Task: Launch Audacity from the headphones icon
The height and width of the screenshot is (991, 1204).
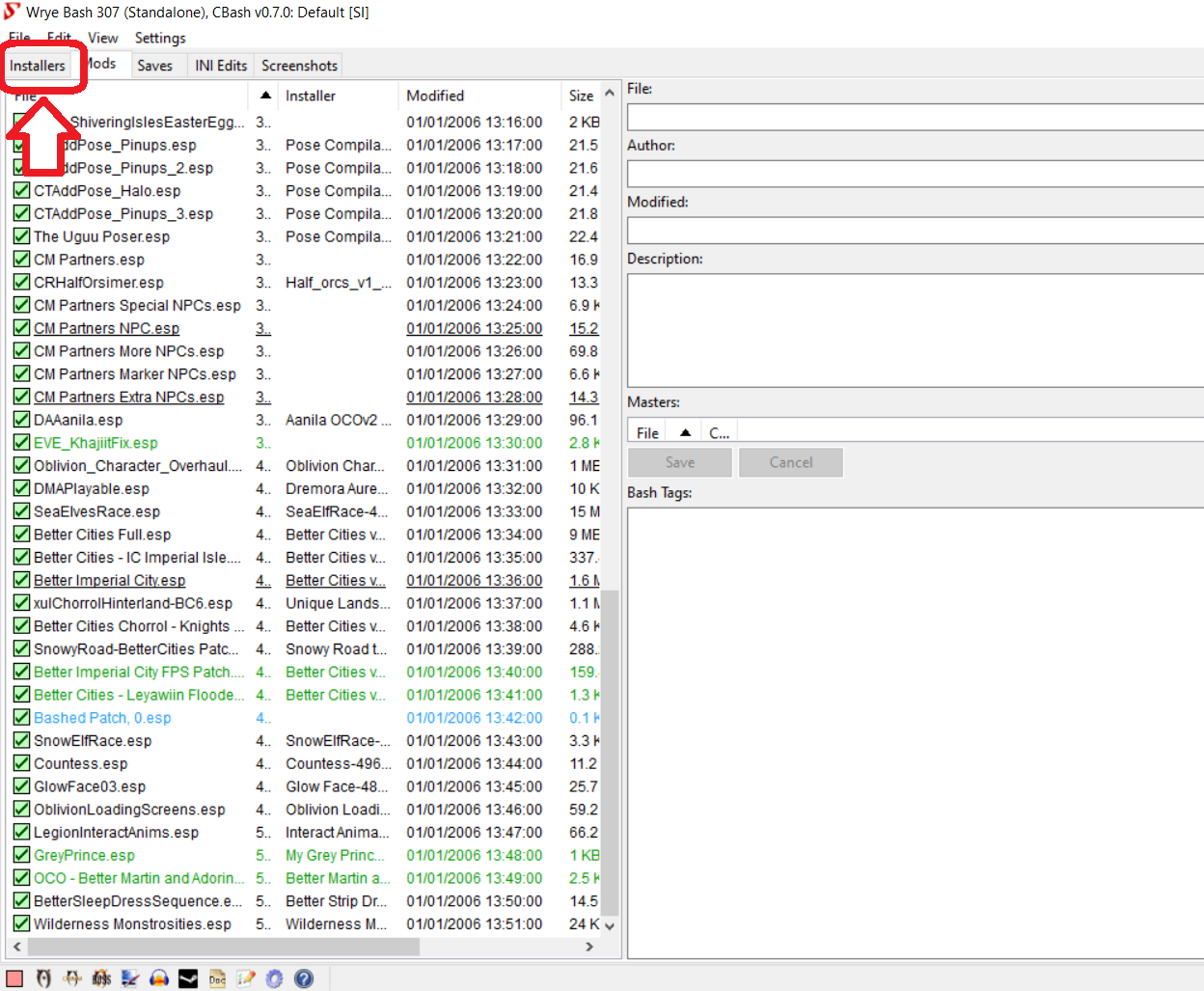Action: click(x=159, y=978)
